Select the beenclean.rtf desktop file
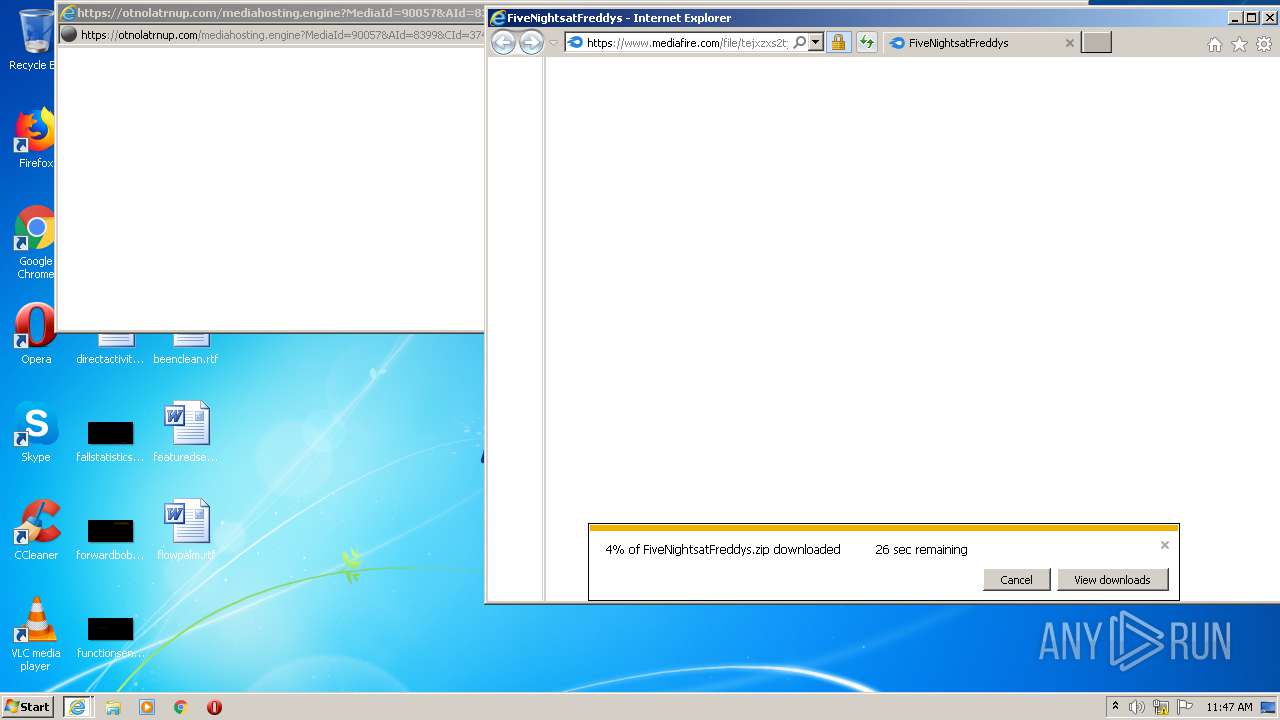Viewport: 1280px width, 720px height. click(186, 348)
